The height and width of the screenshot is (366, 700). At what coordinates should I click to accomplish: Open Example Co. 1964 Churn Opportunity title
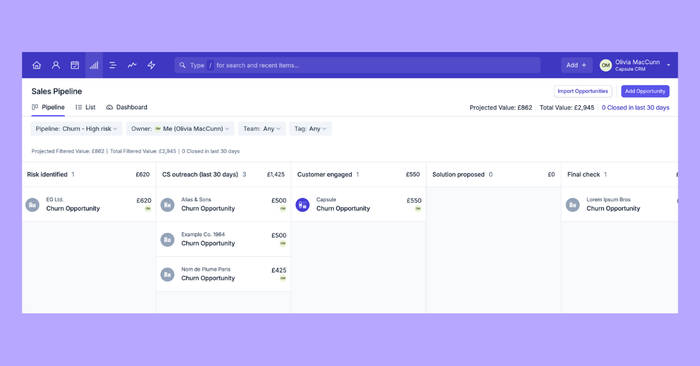(x=208, y=243)
